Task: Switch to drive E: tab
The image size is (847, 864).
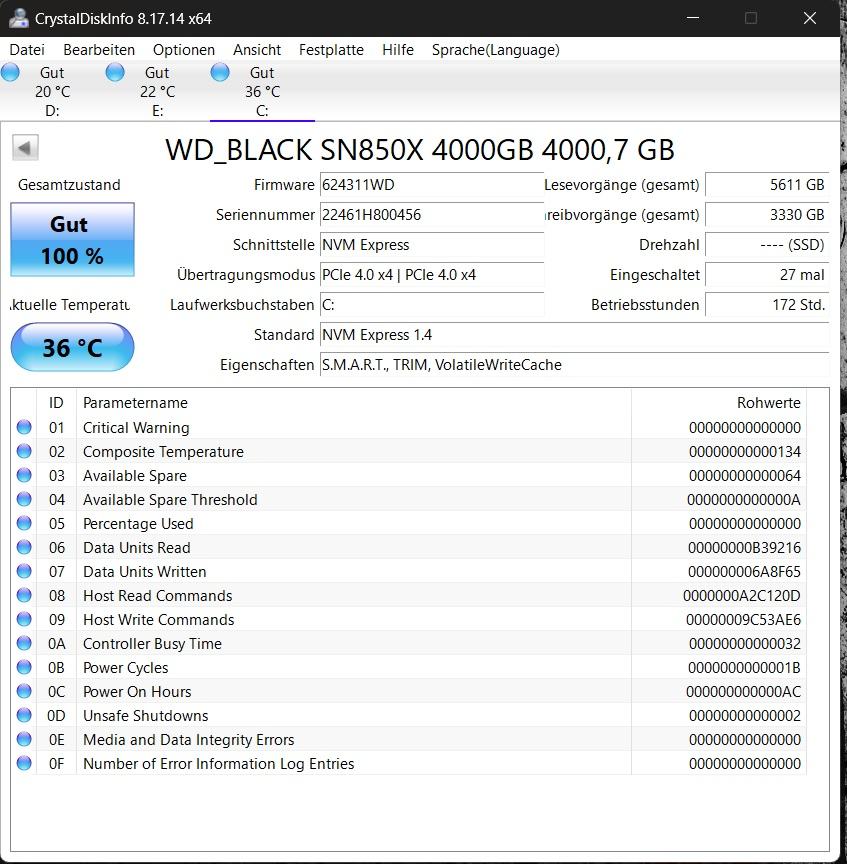Action: point(158,91)
